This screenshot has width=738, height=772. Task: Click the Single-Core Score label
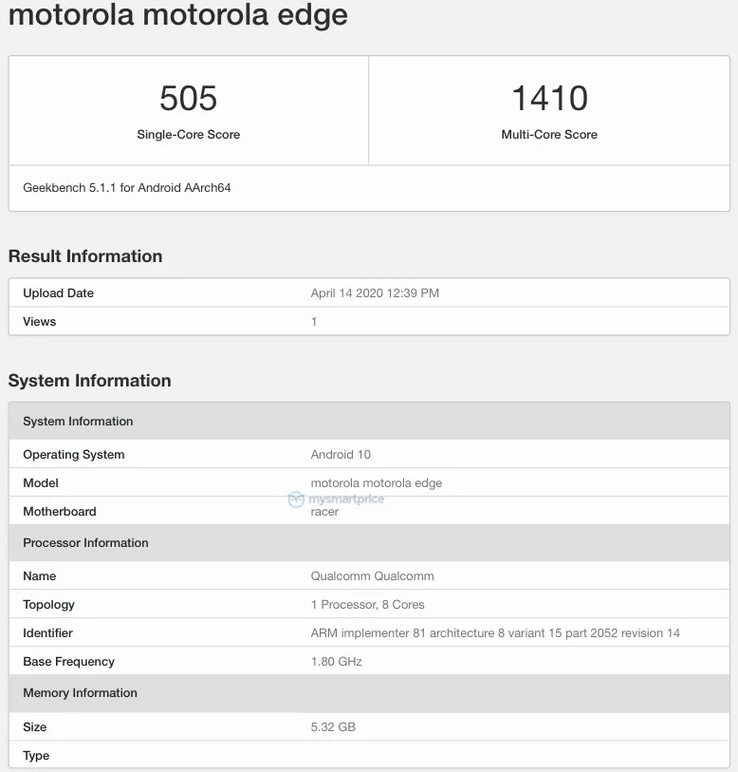click(x=188, y=134)
